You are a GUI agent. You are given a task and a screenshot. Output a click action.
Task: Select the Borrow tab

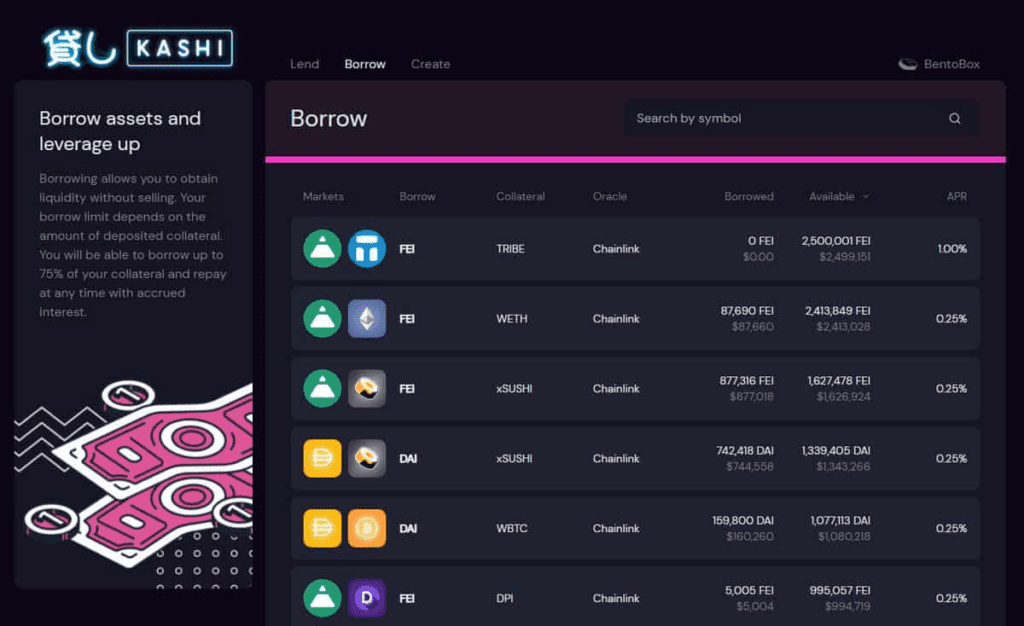[365, 64]
